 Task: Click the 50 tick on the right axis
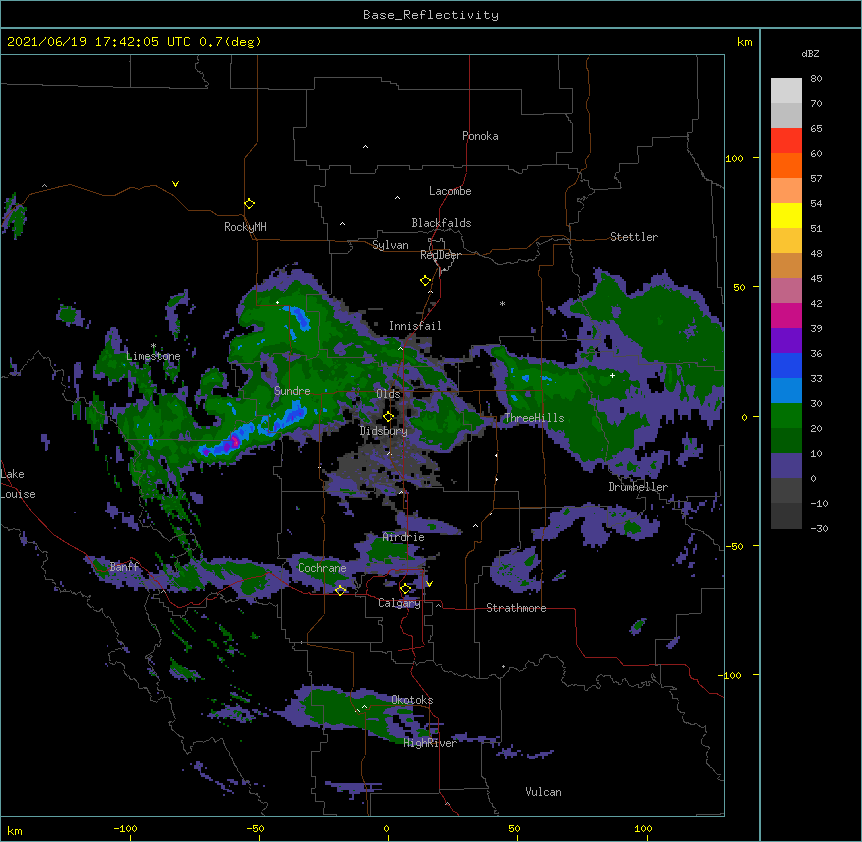pyautogui.click(x=739, y=287)
